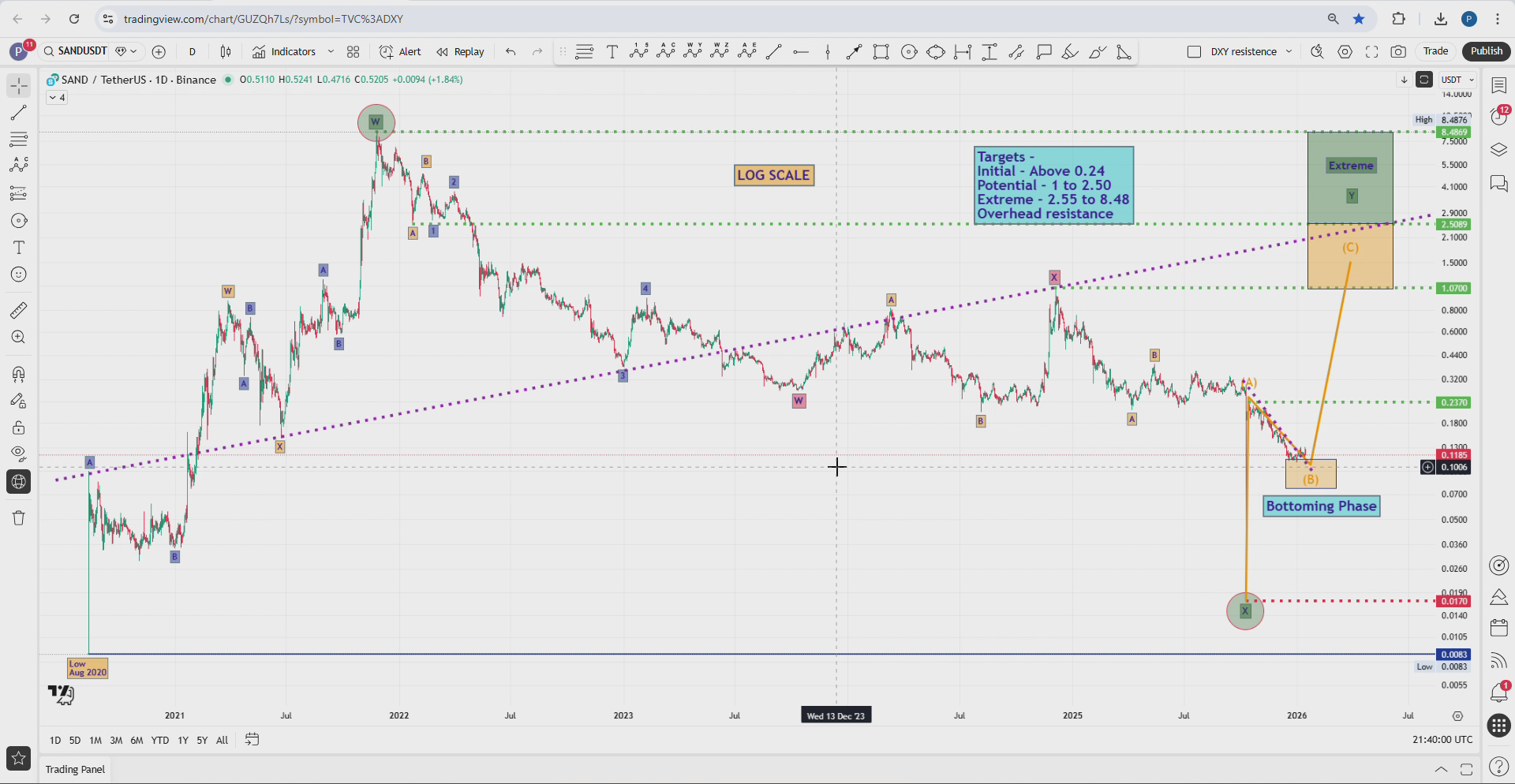The height and width of the screenshot is (784, 1515).
Task: Select the 1Y date range tab
Action: point(182,741)
